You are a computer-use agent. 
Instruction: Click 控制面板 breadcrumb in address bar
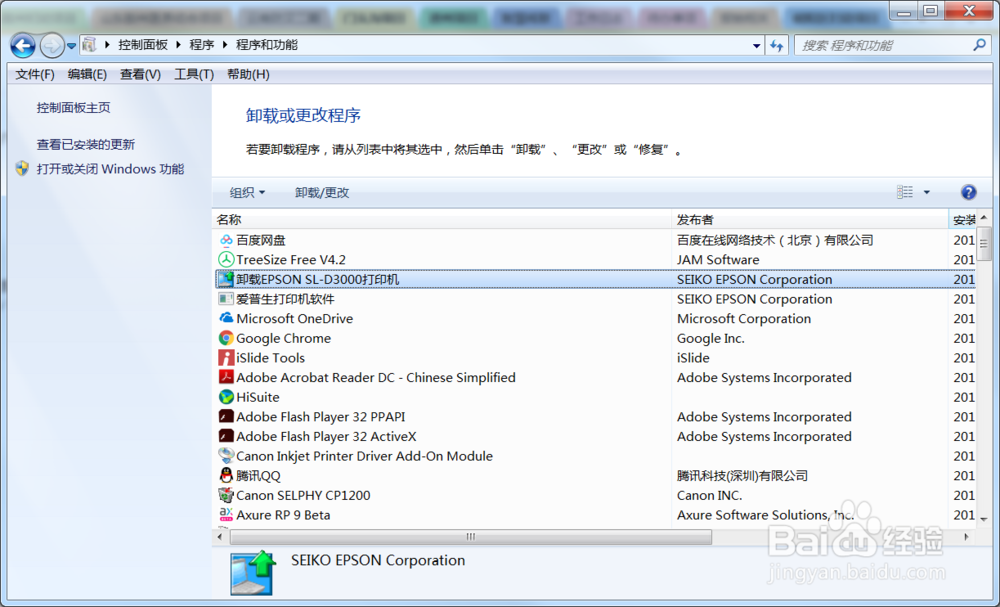143,45
